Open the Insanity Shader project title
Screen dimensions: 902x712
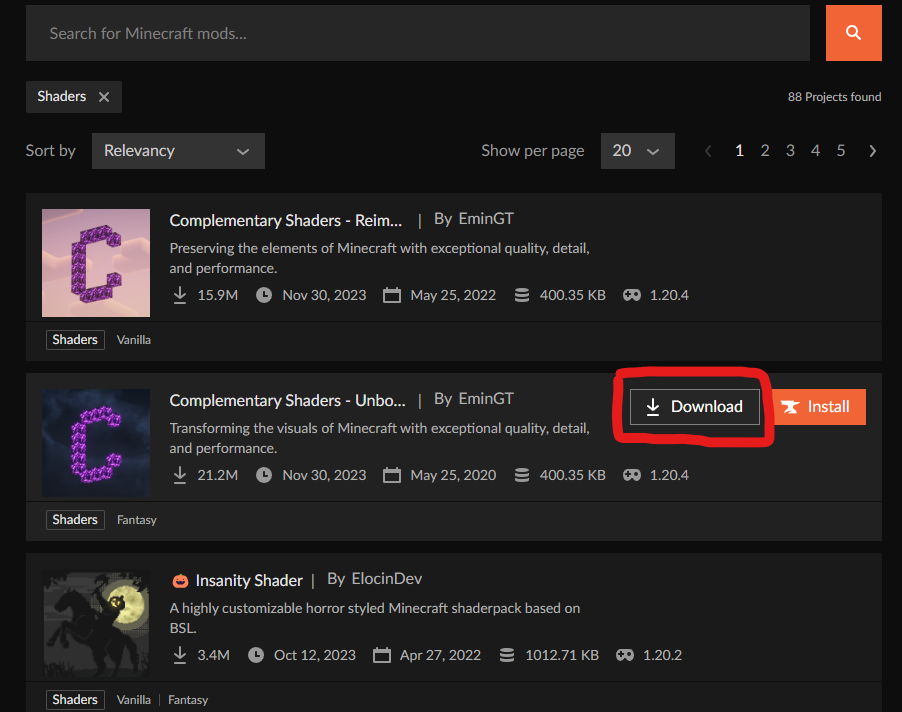[x=249, y=580]
